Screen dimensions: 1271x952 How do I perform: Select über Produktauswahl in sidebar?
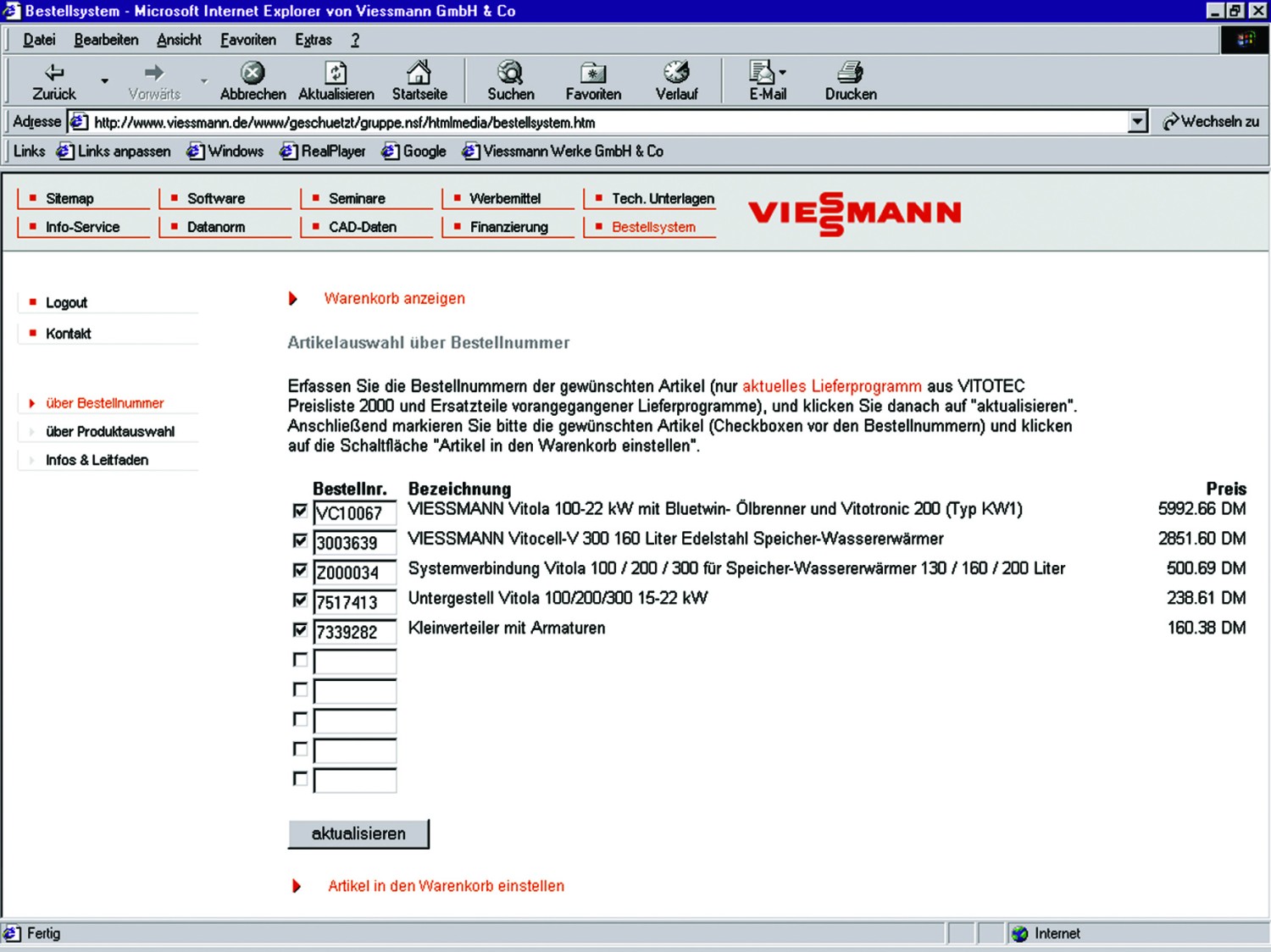110,431
